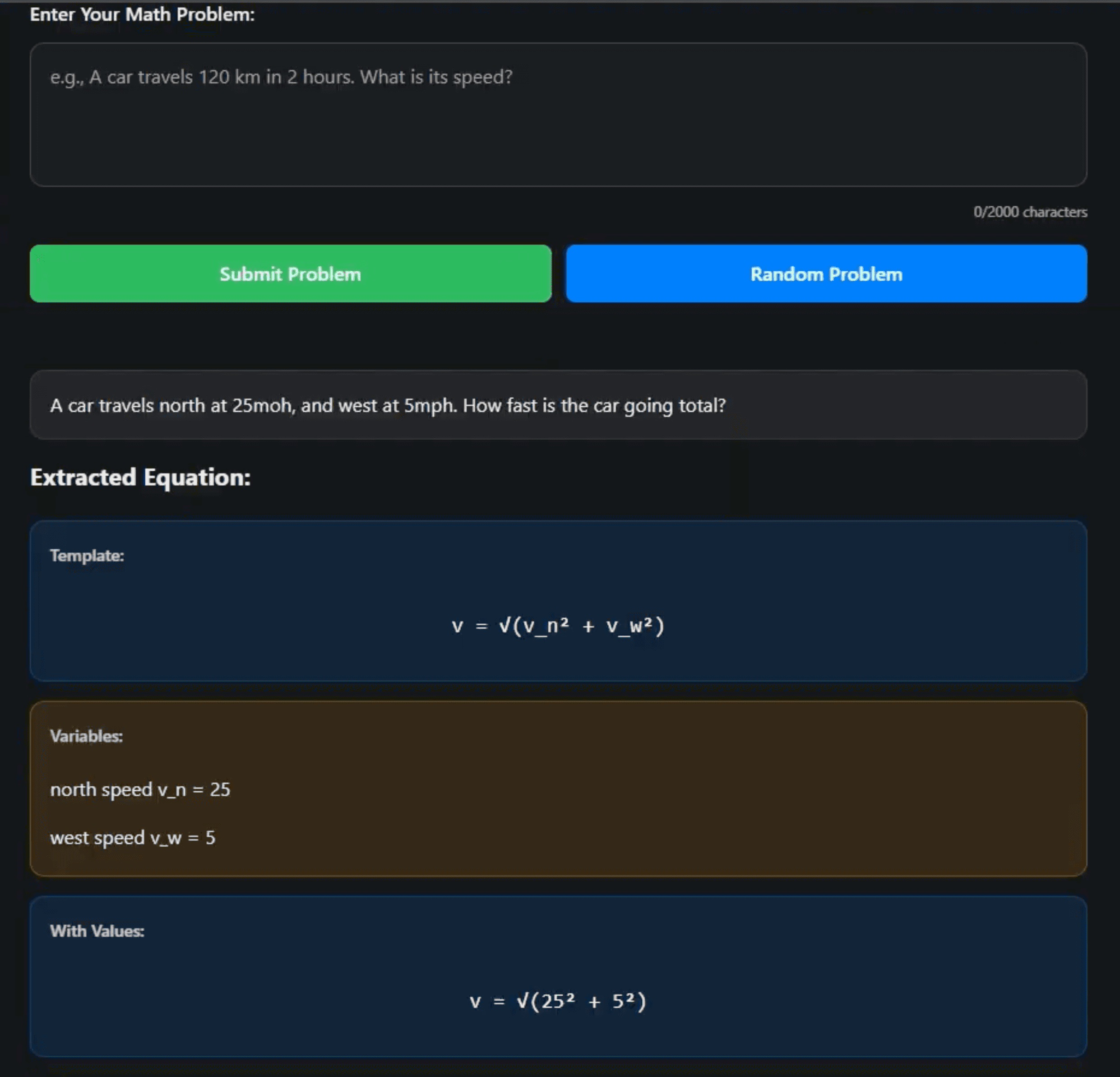Click the With Values label
1120x1077 pixels.
(x=97, y=931)
